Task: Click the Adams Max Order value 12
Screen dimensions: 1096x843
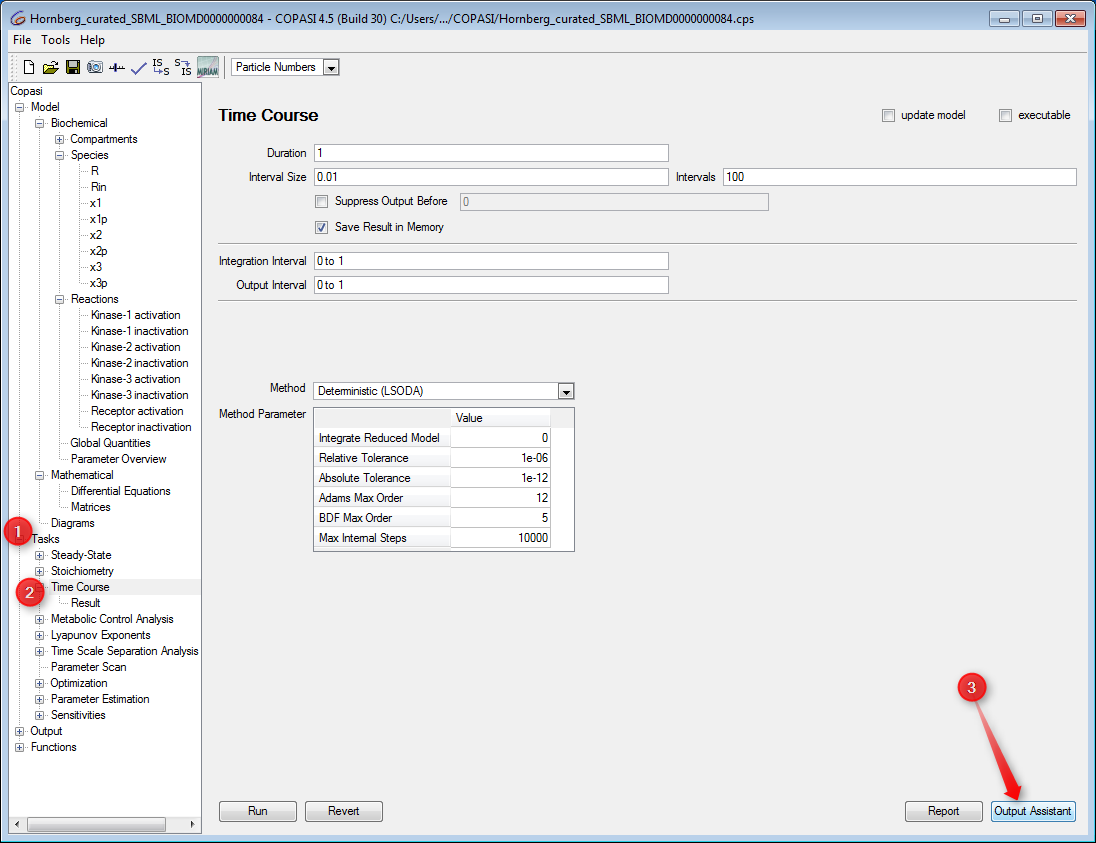Action: click(x=500, y=498)
